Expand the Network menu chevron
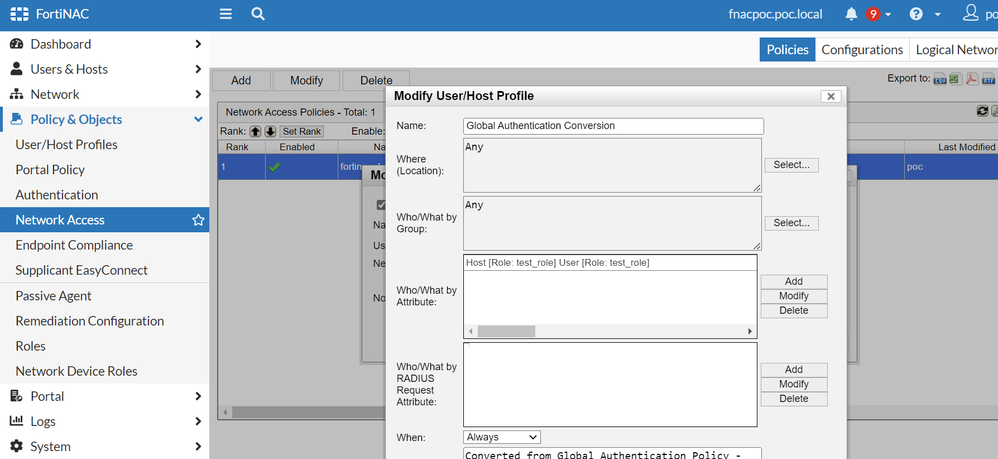This screenshot has height=459, width=998. click(198, 94)
